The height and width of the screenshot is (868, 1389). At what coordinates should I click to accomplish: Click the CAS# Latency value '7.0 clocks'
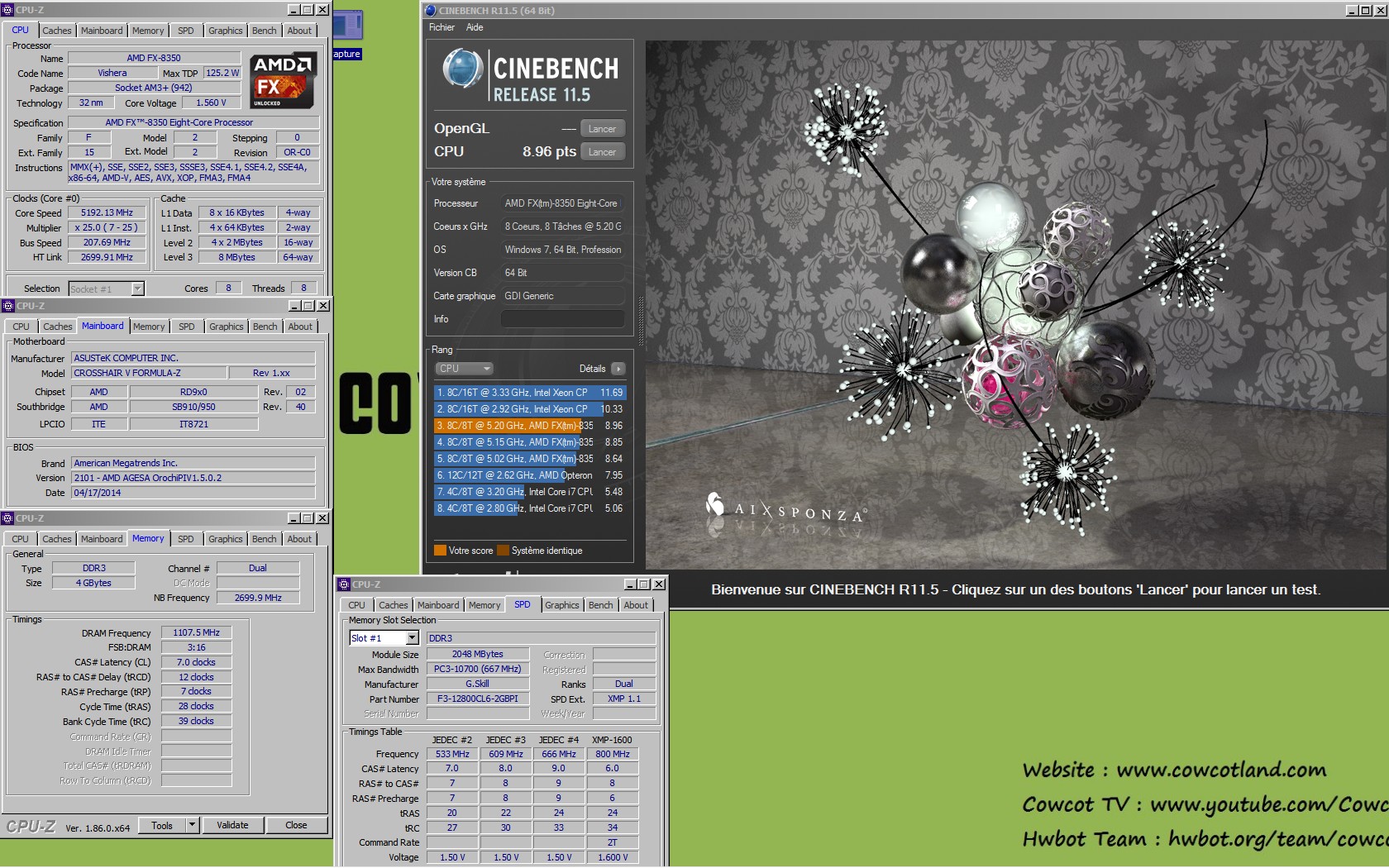click(196, 662)
